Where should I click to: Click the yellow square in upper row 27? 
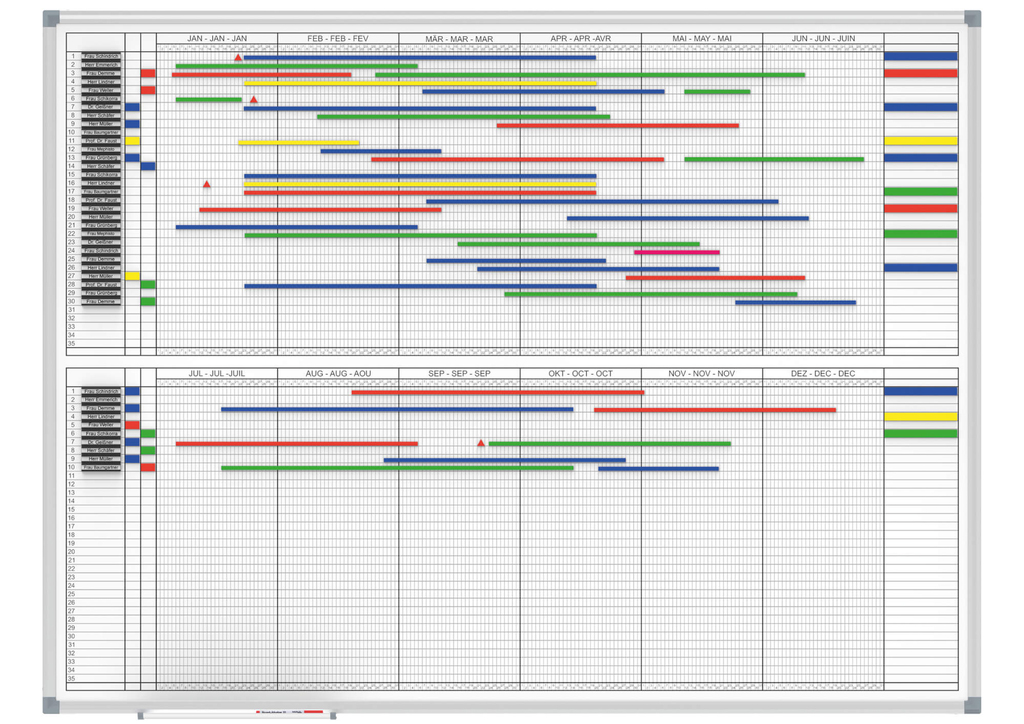click(132, 276)
